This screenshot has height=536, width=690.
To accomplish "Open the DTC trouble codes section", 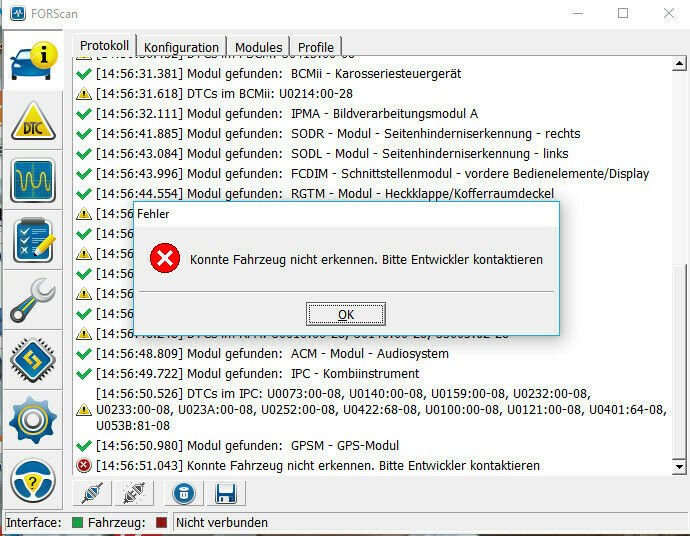I will [33, 121].
